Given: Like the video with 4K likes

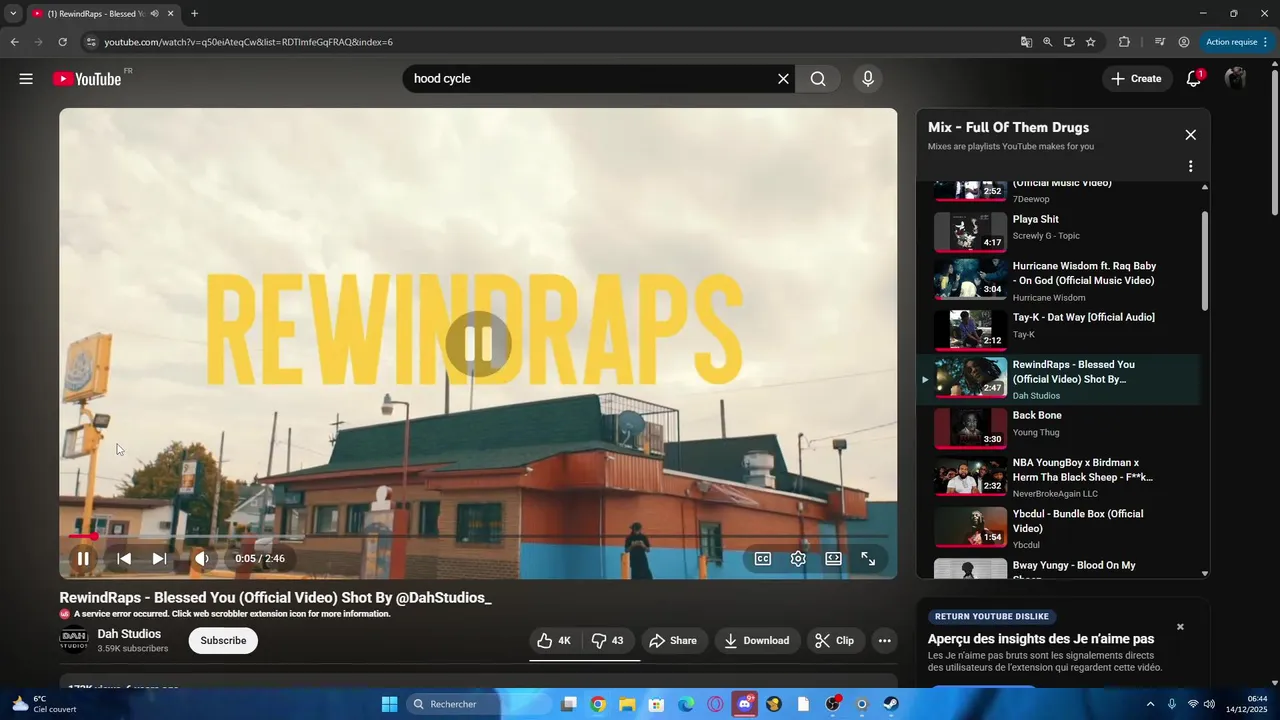Looking at the screenshot, I should coord(555,641).
